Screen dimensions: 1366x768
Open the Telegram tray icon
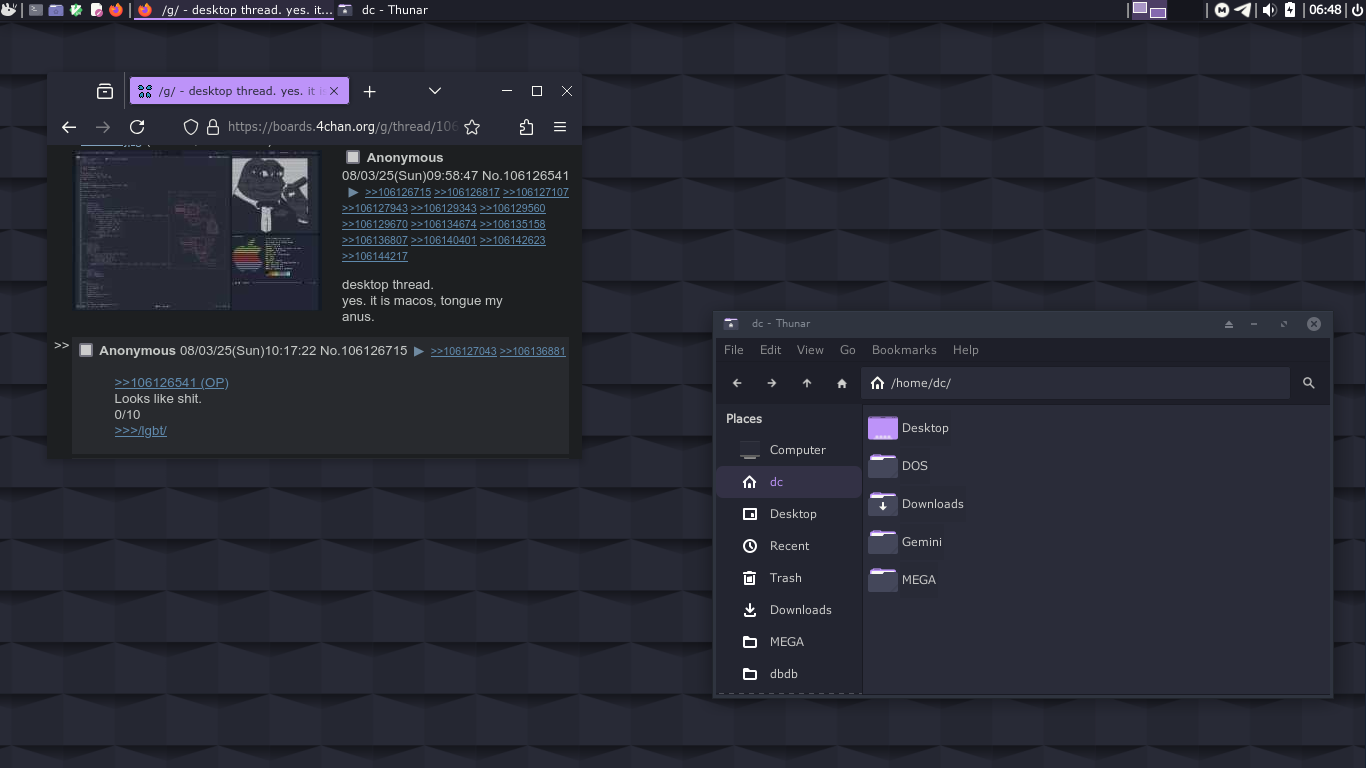(1243, 10)
